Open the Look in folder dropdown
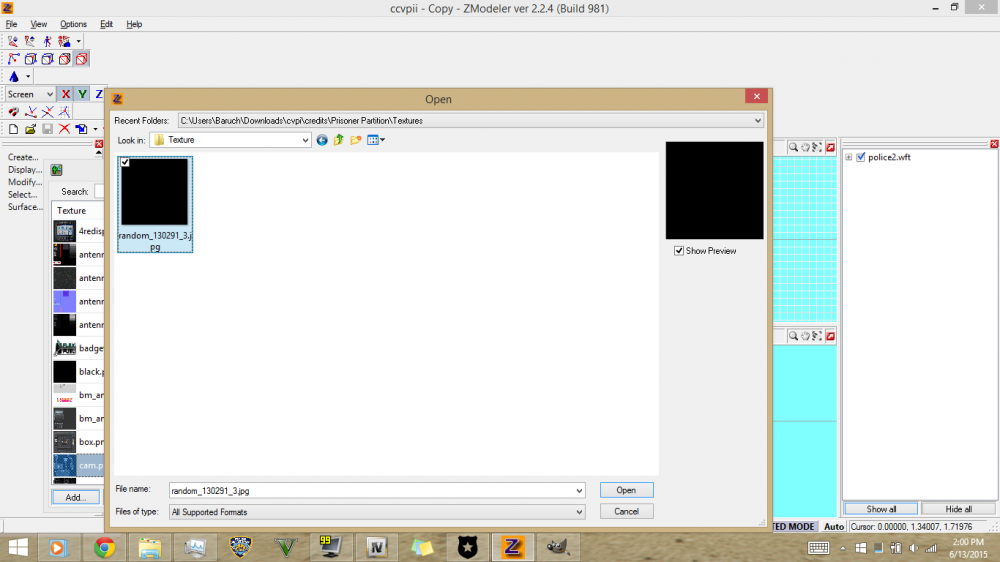This screenshot has width=1000, height=562. [305, 140]
